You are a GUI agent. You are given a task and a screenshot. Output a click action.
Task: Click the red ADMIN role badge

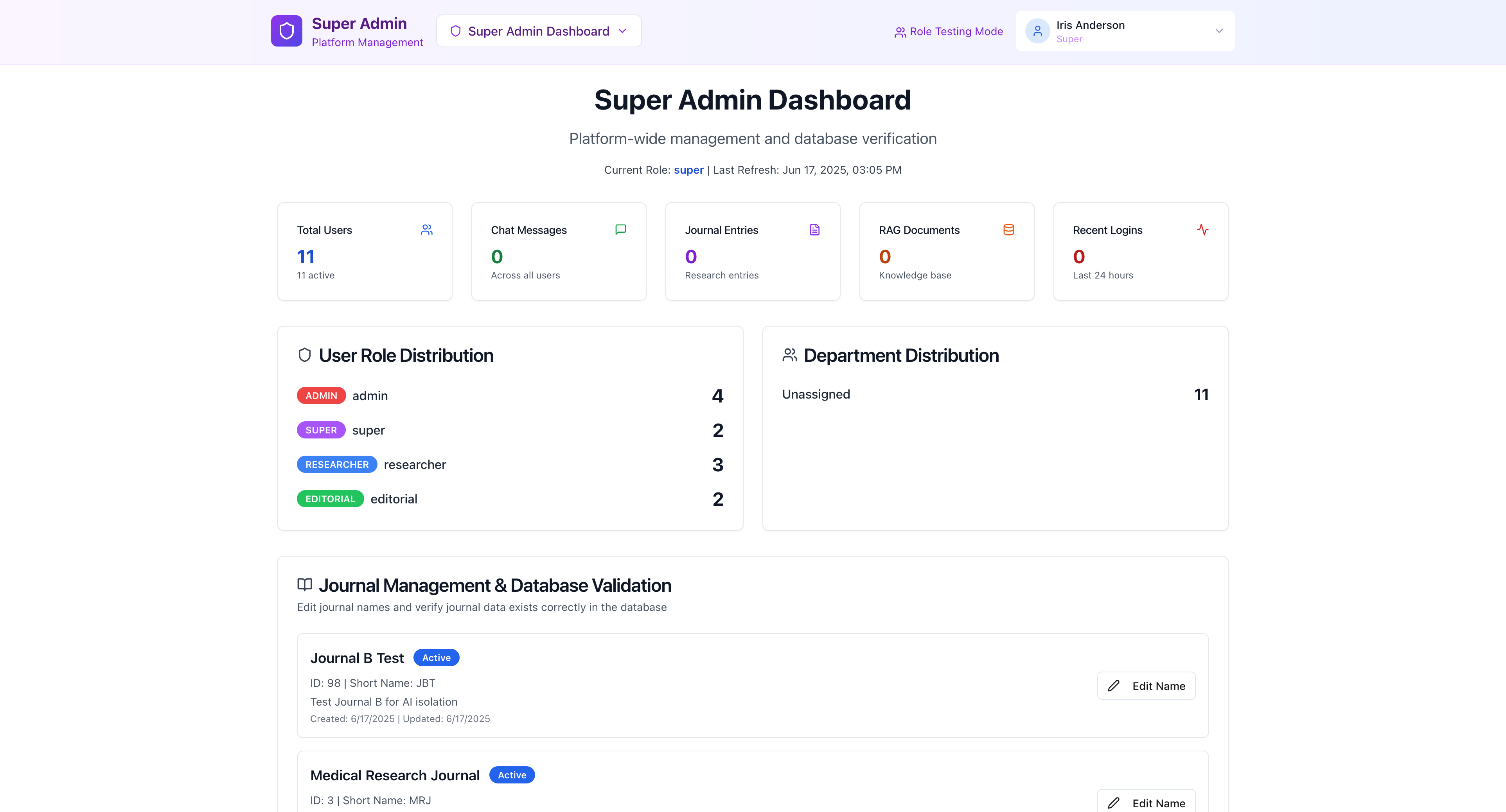(321, 396)
